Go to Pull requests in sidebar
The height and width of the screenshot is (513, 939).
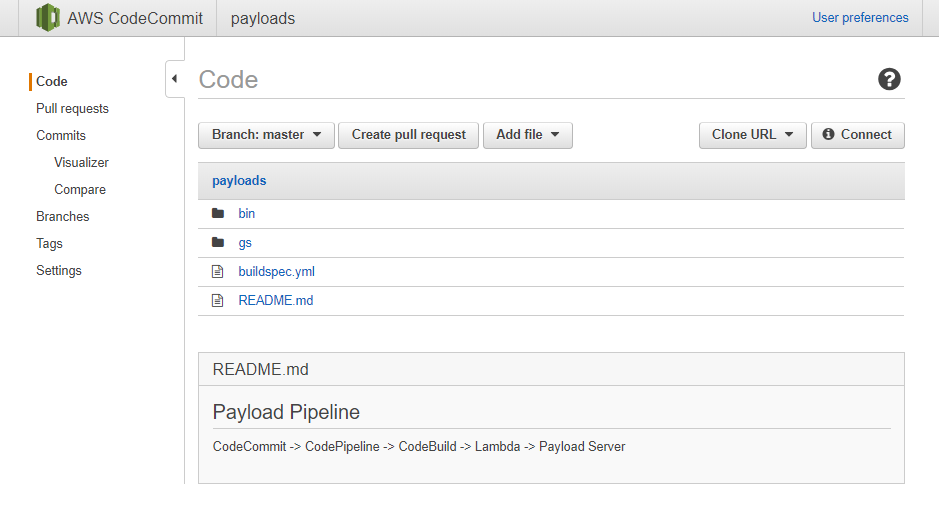pos(72,108)
